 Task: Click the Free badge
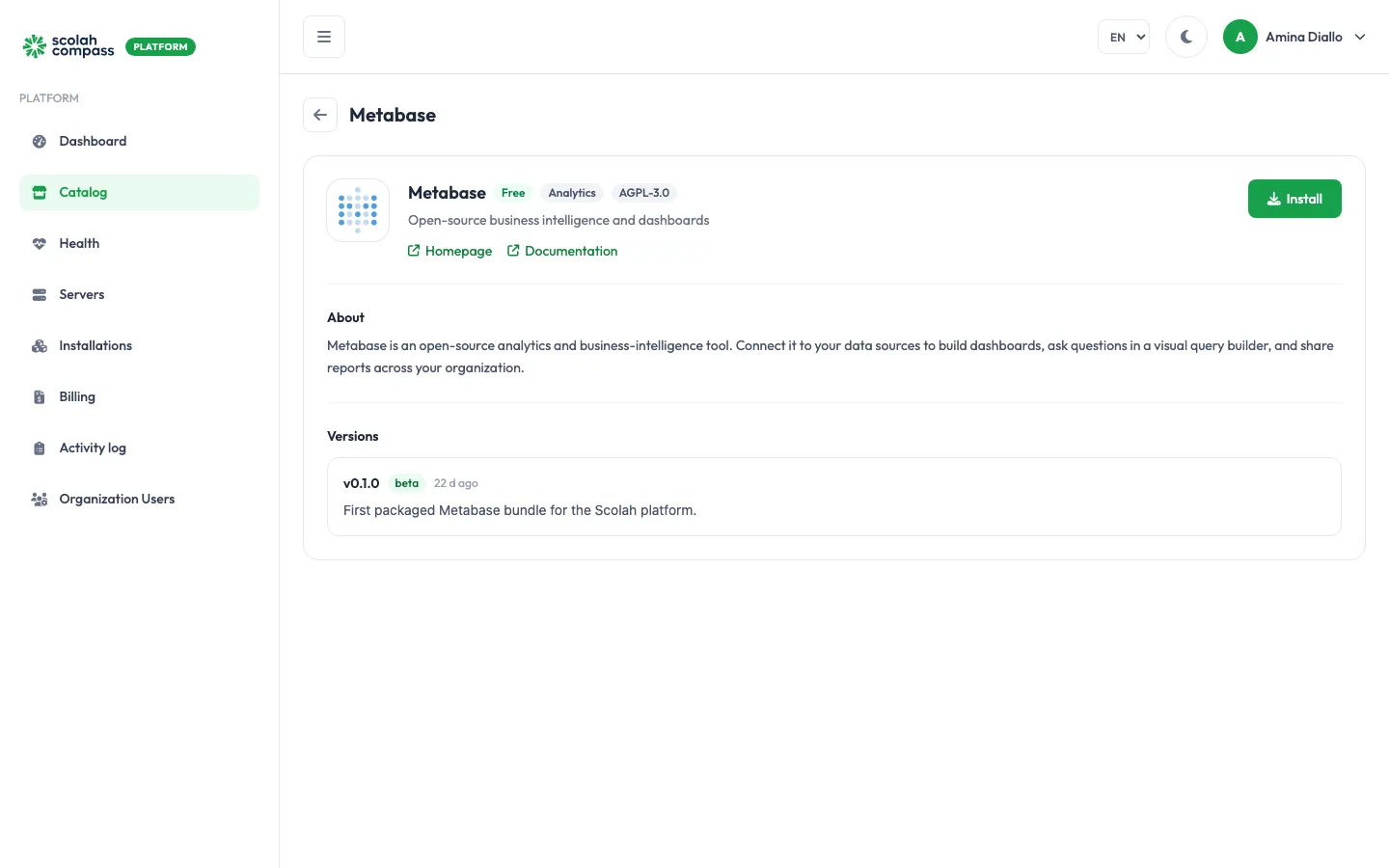(513, 193)
